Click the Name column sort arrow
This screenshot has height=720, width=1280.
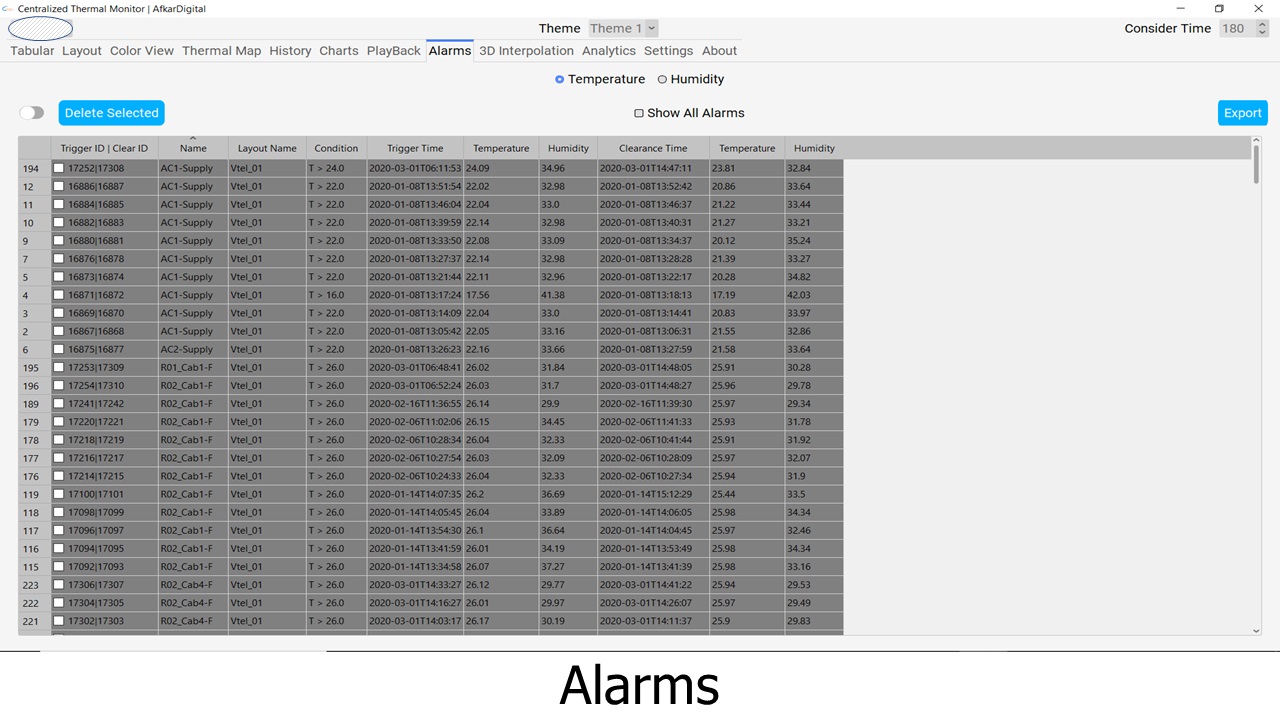point(193,139)
